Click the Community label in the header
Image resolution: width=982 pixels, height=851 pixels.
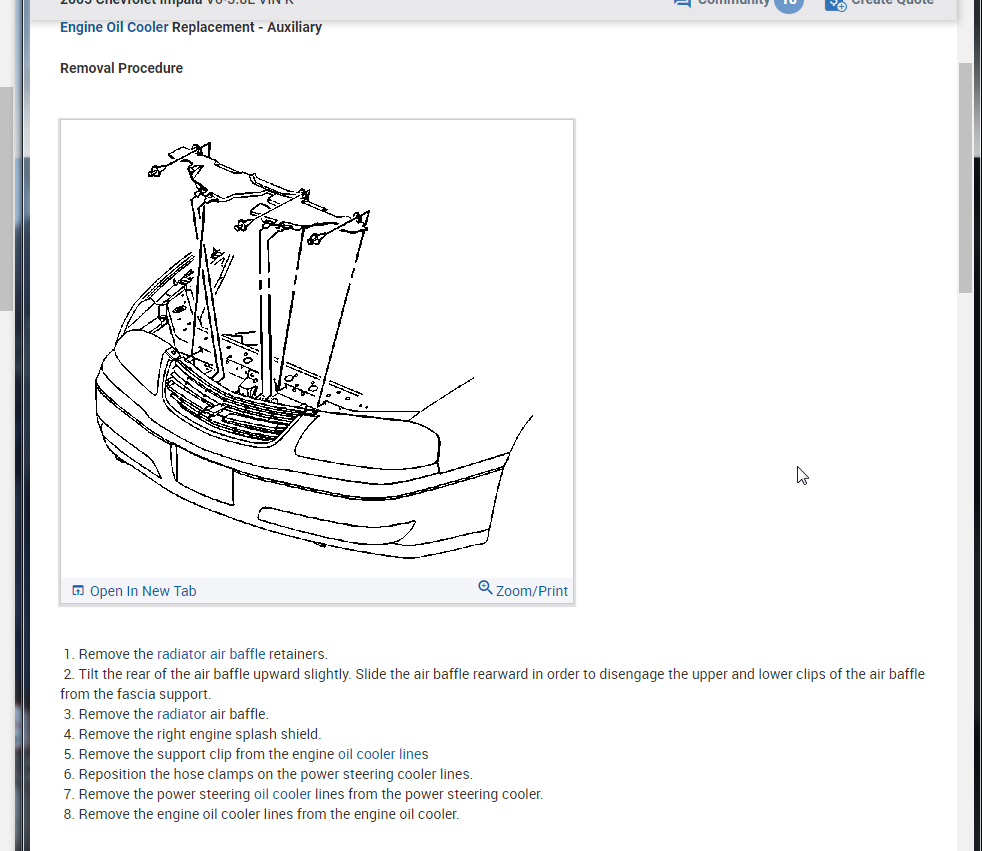[x=733, y=3]
